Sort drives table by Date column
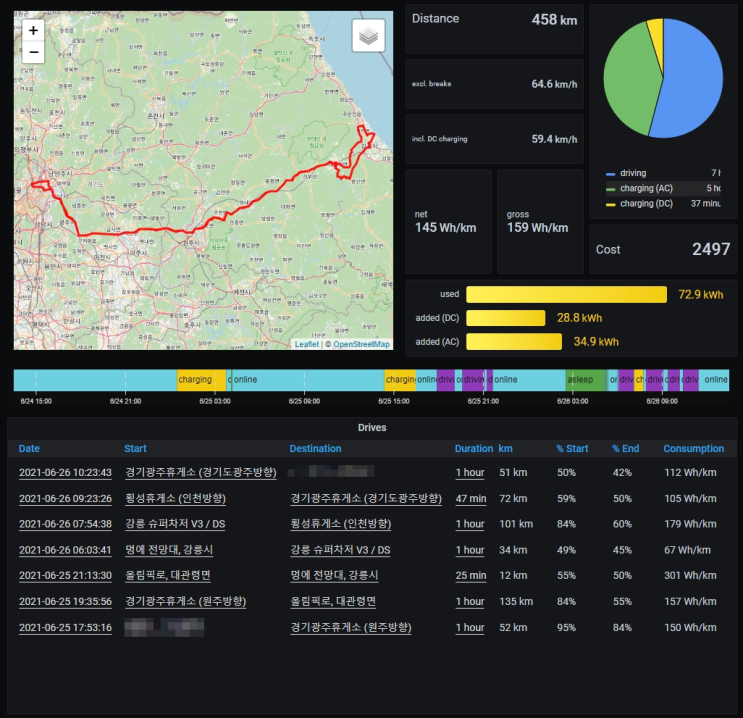The image size is (743, 718). (x=29, y=448)
